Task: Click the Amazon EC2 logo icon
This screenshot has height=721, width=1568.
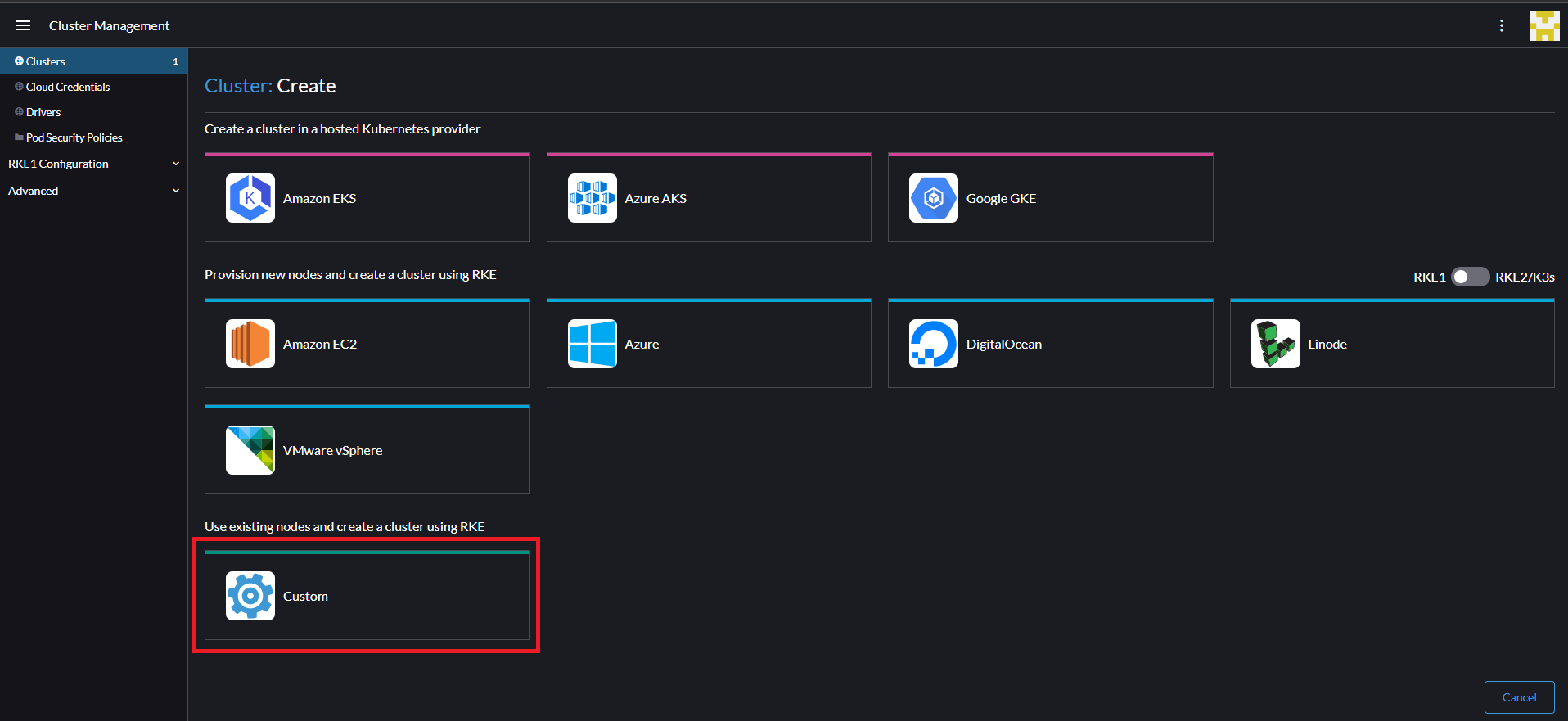Action: (x=250, y=344)
